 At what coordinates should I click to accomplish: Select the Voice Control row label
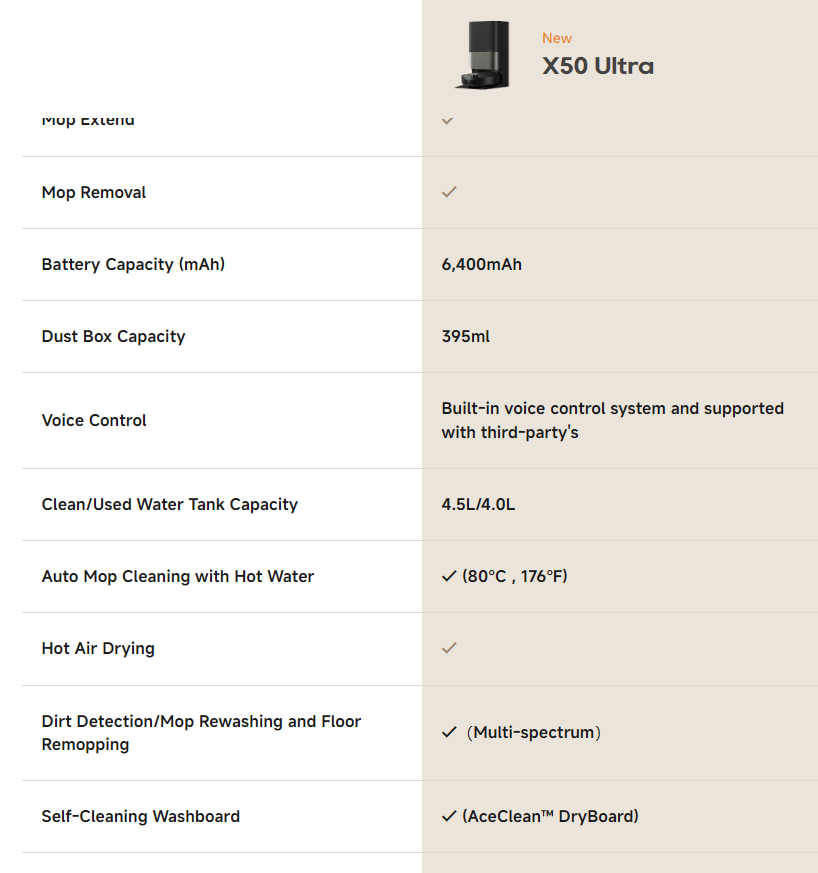click(94, 420)
